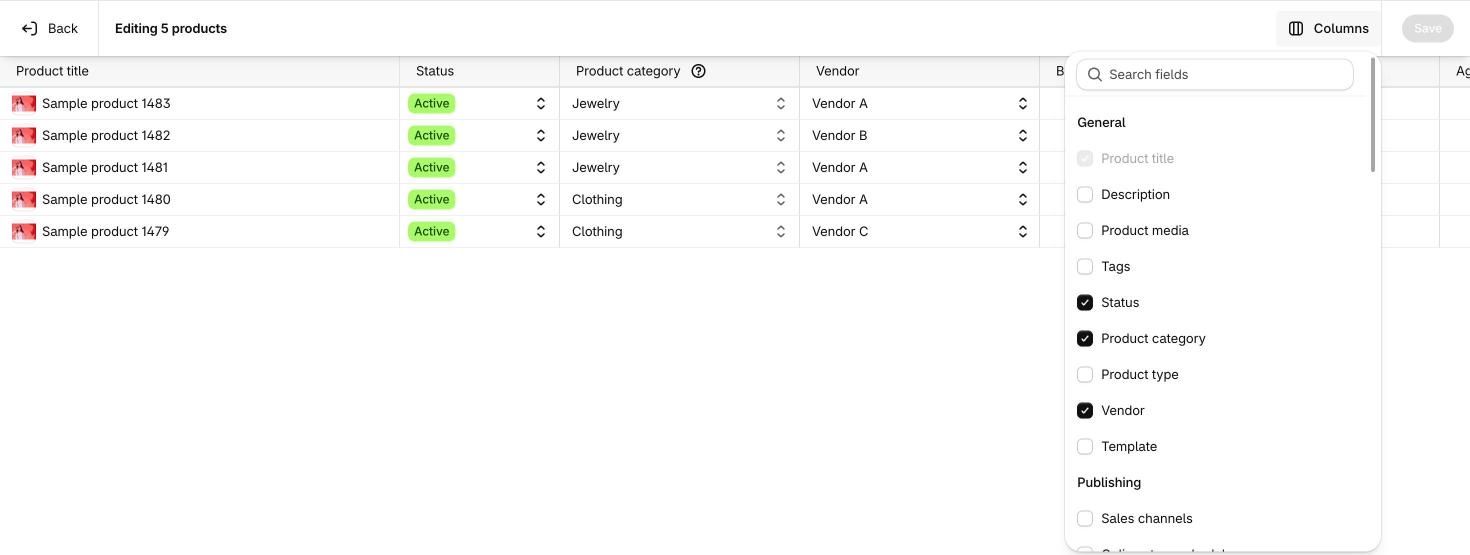Click the Sample product 1479 title cell

click(200, 231)
